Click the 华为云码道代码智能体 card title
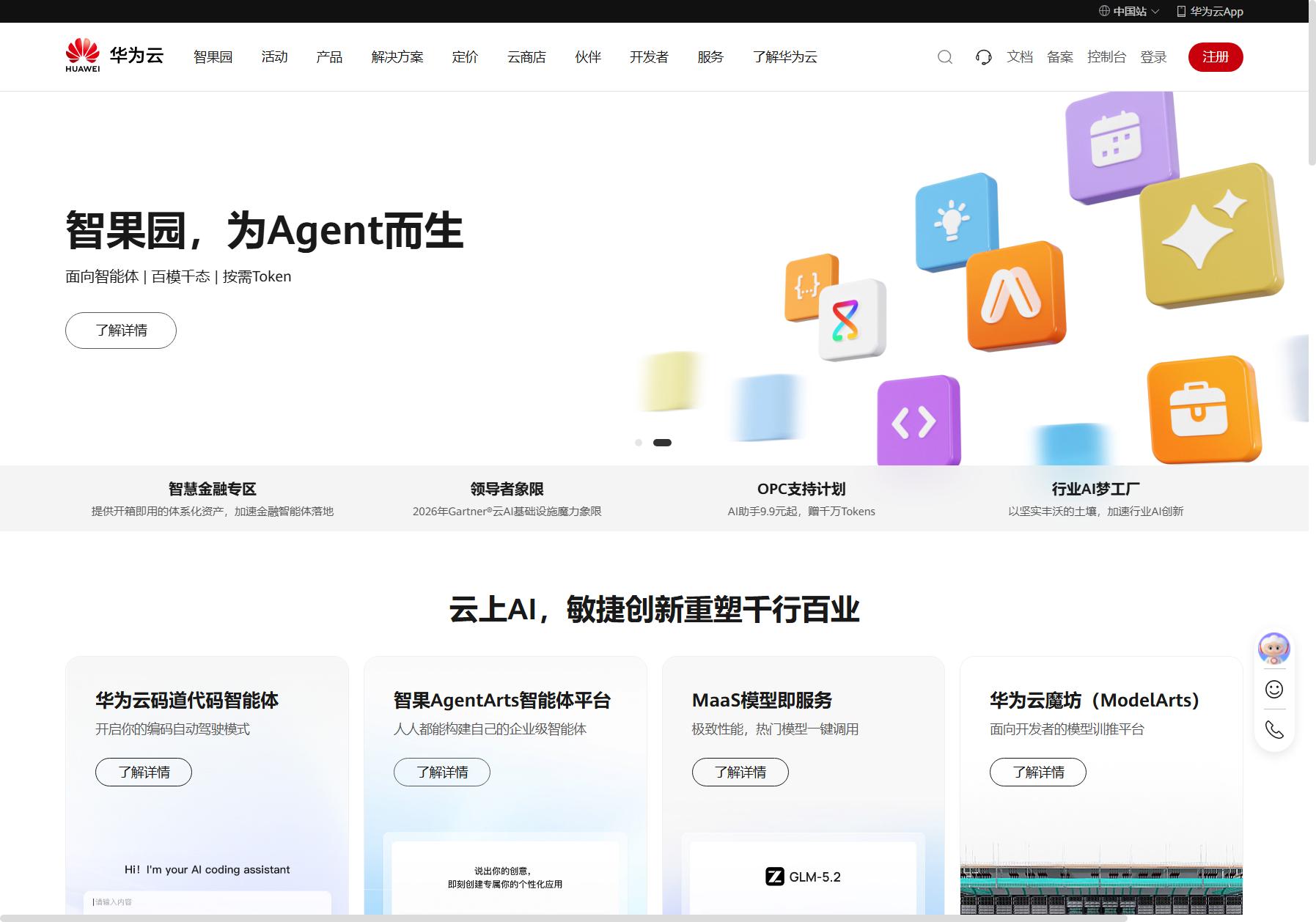 [x=187, y=701]
